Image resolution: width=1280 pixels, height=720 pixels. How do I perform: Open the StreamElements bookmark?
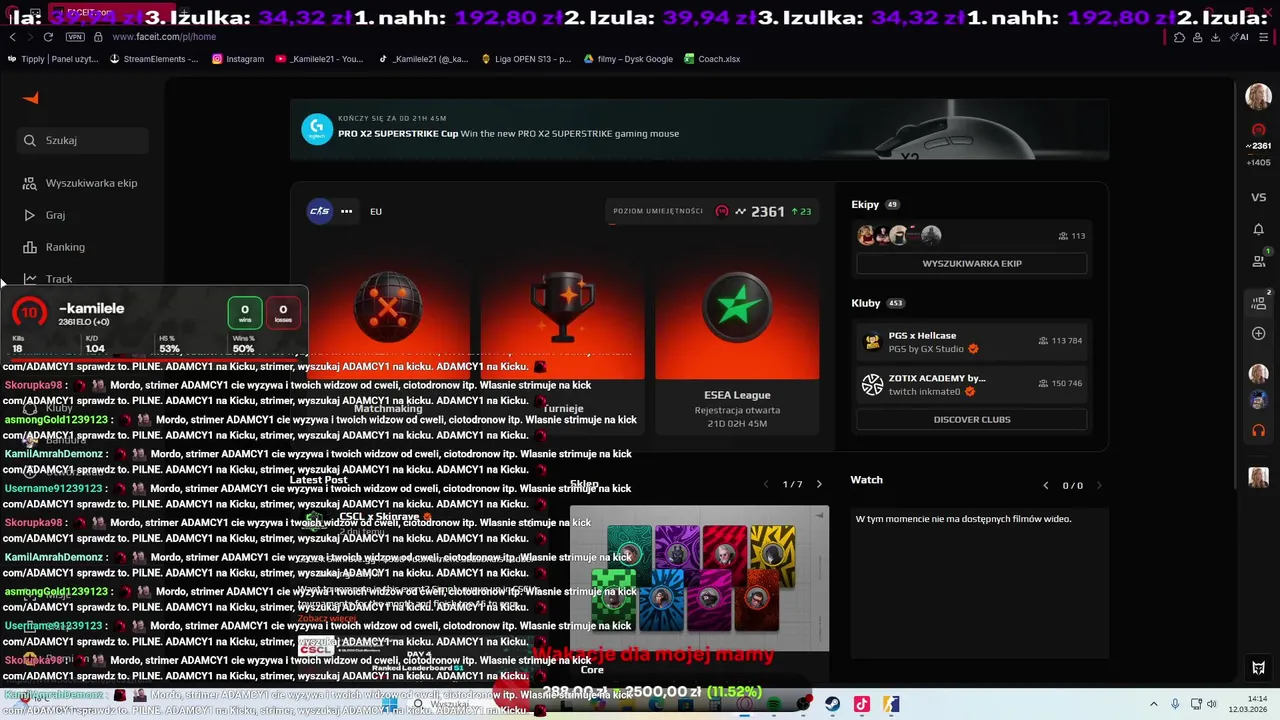click(x=154, y=59)
